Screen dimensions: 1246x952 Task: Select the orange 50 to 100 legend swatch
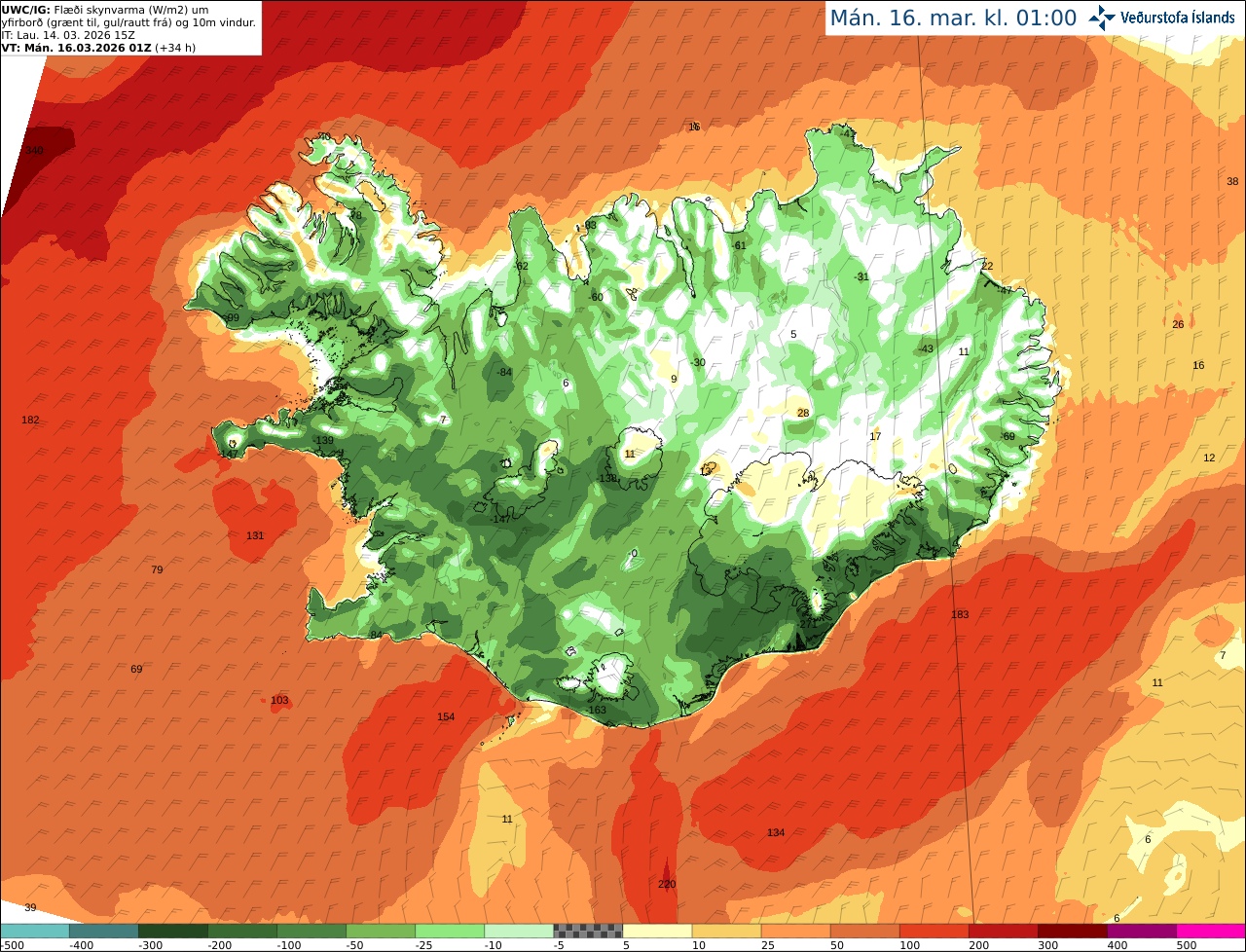click(x=864, y=931)
